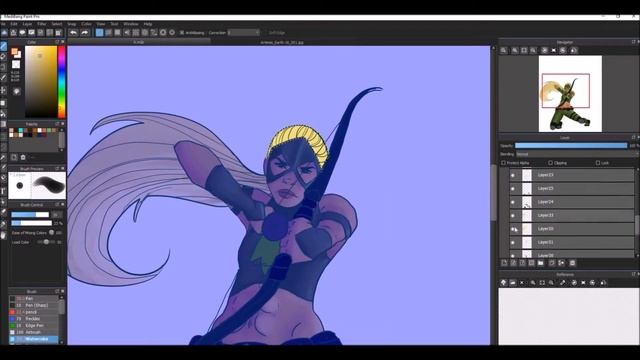The image size is (640, 360).
Task: Adjust the layer Opacity slider
Action: tap(571, 145)
